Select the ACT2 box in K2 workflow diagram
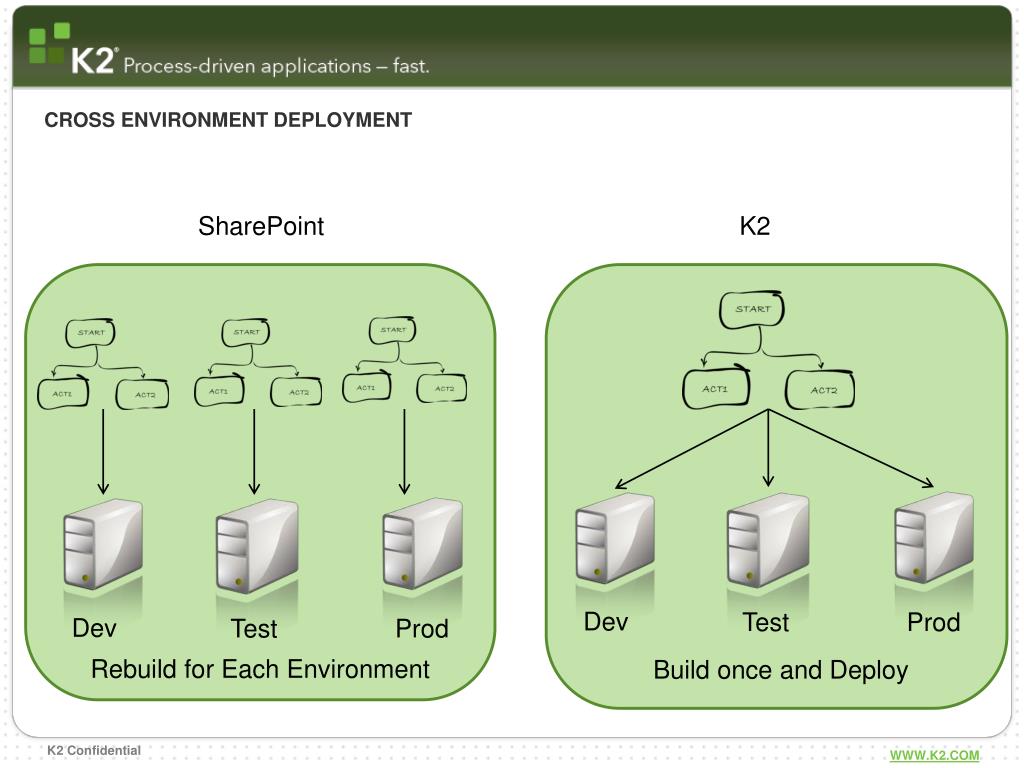The image size is (1024, 768). [820, 390]
